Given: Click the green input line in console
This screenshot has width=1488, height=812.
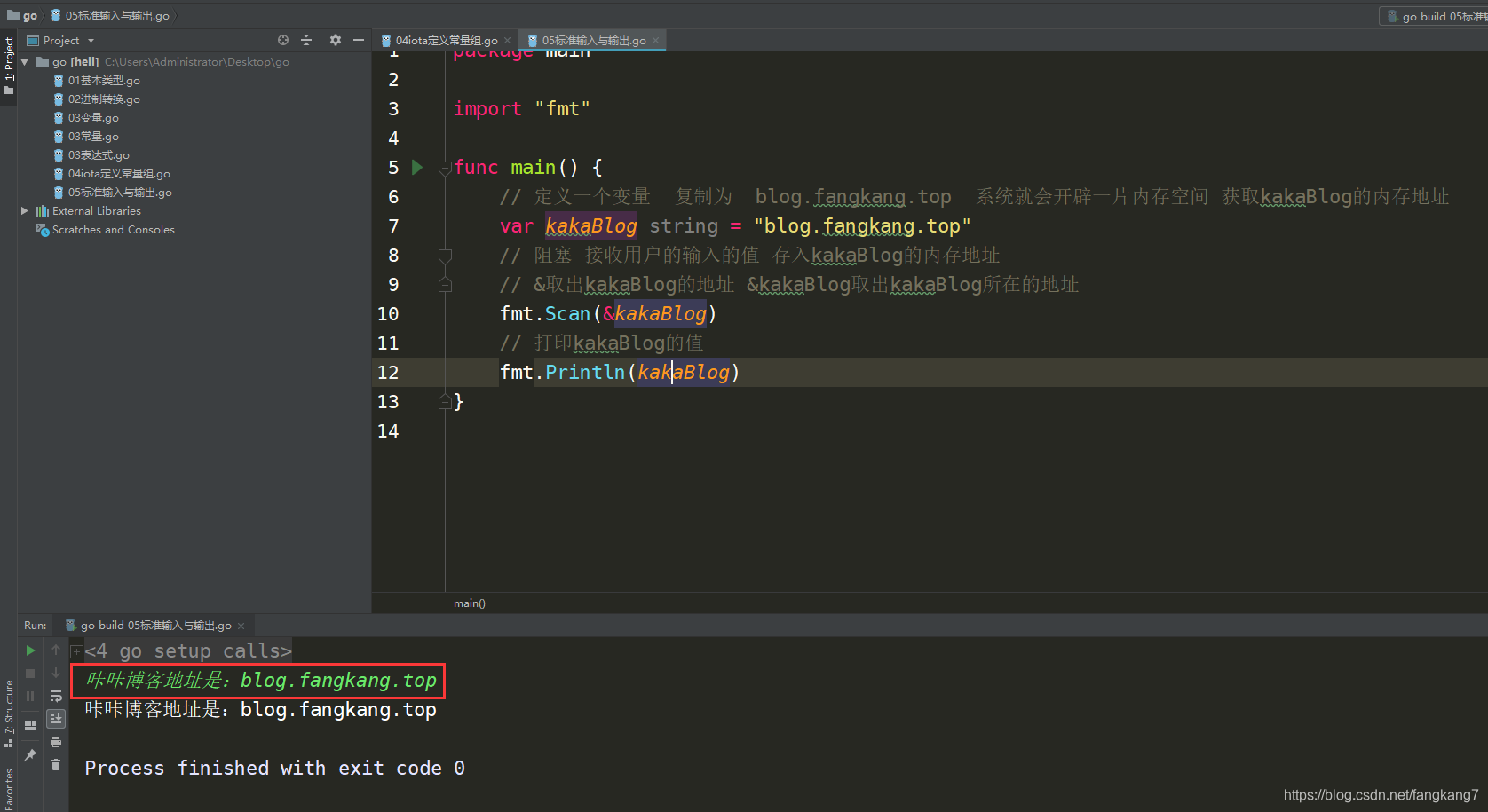Looking at the screenshot, I should pos(261,681).
